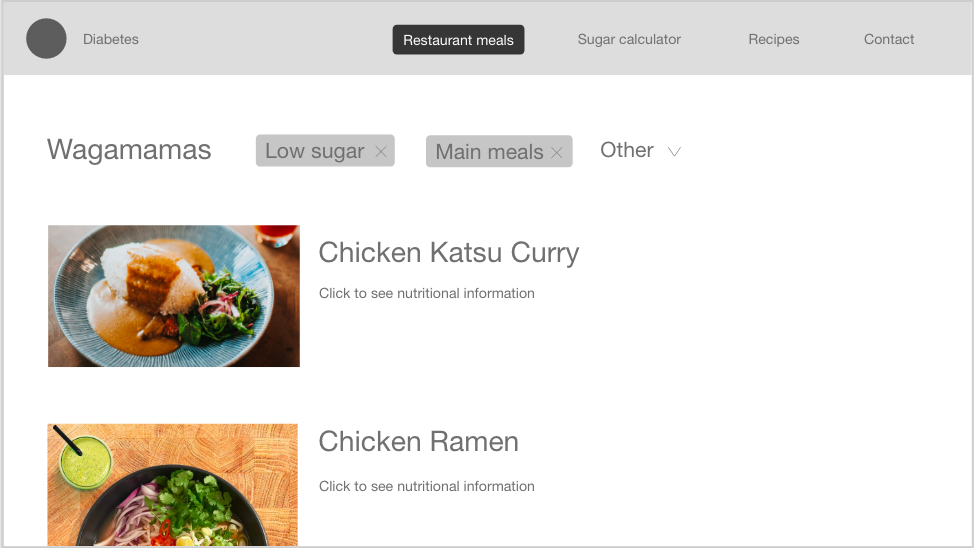Expand the Other dropdown chevron
This screenshot has width=974, height=548.
coord(674,152)
